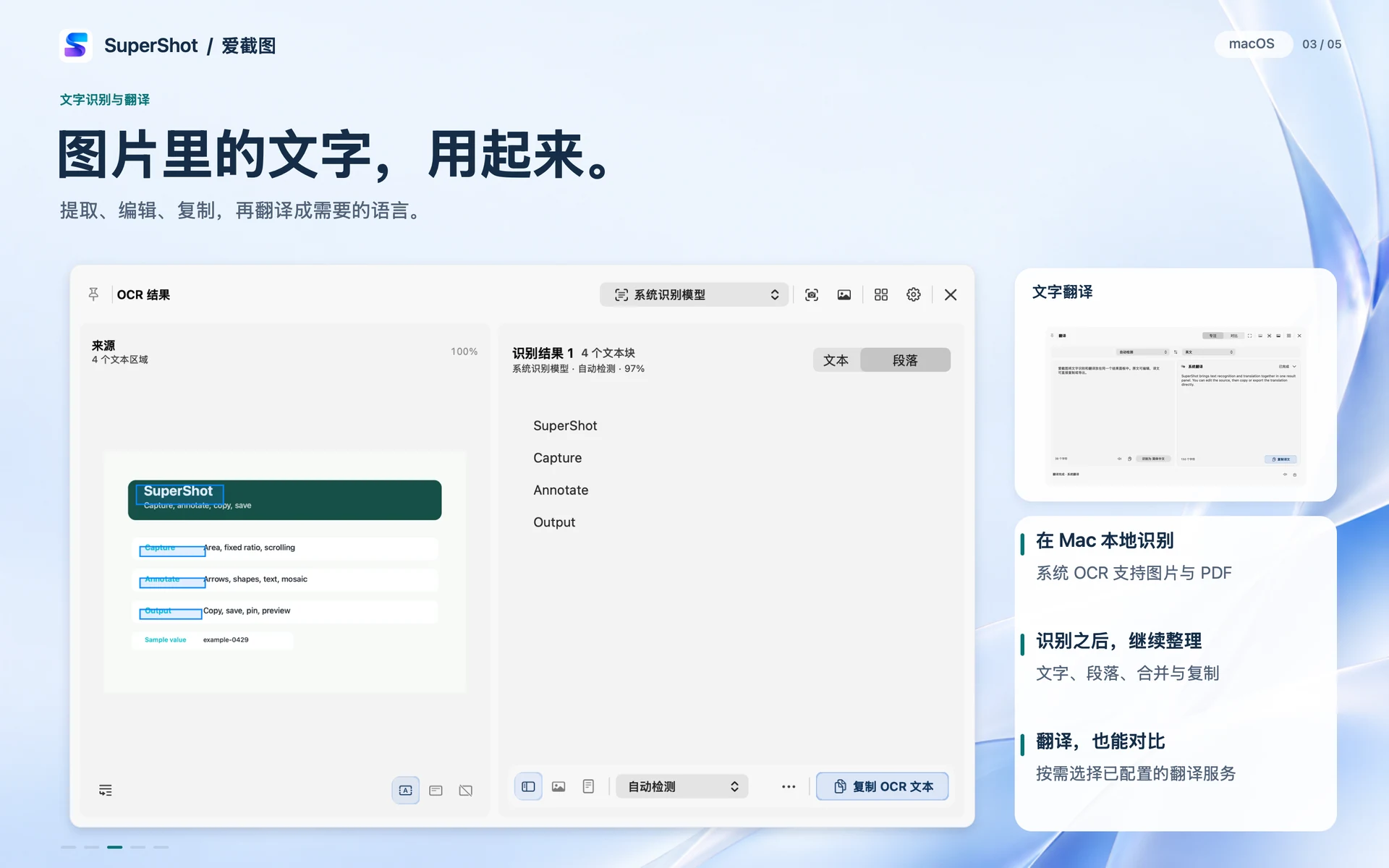
Task: Click the third active page indicator dot
Action: (x=115, y=847)
